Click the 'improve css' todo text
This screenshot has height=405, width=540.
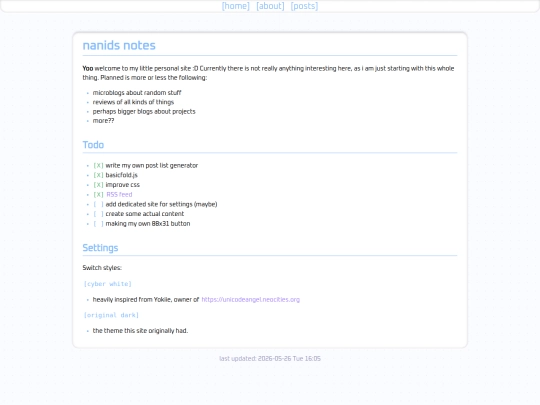123,185
